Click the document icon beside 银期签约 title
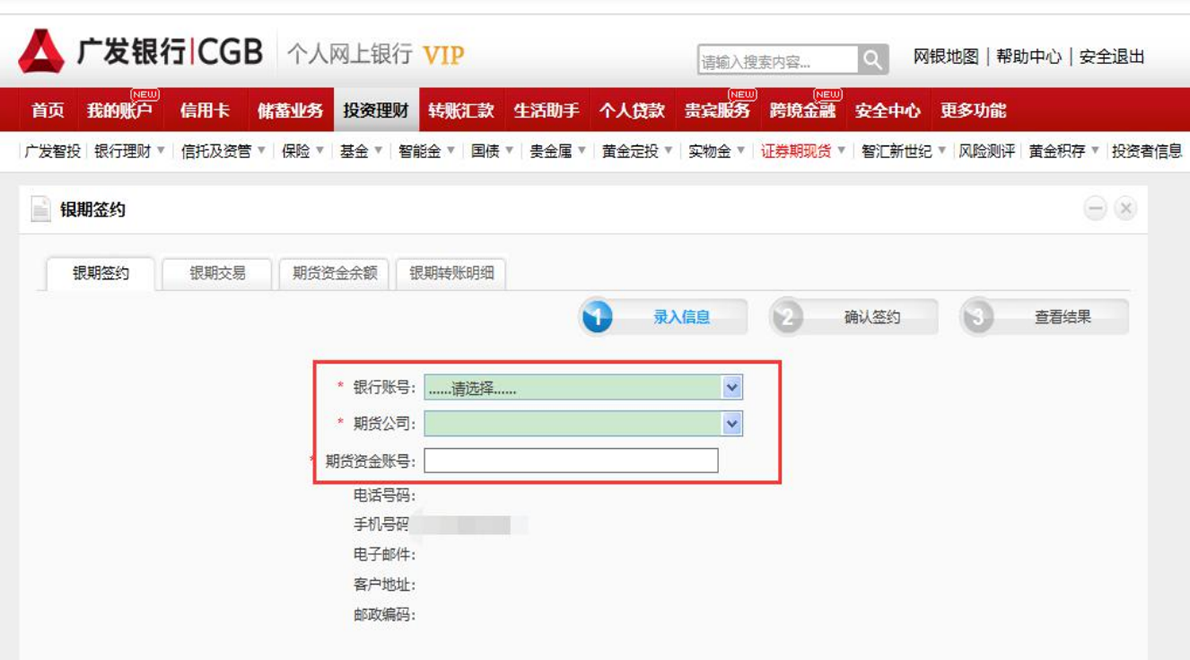The width and height of the screenshot is (1190, 660). (40, 209)
